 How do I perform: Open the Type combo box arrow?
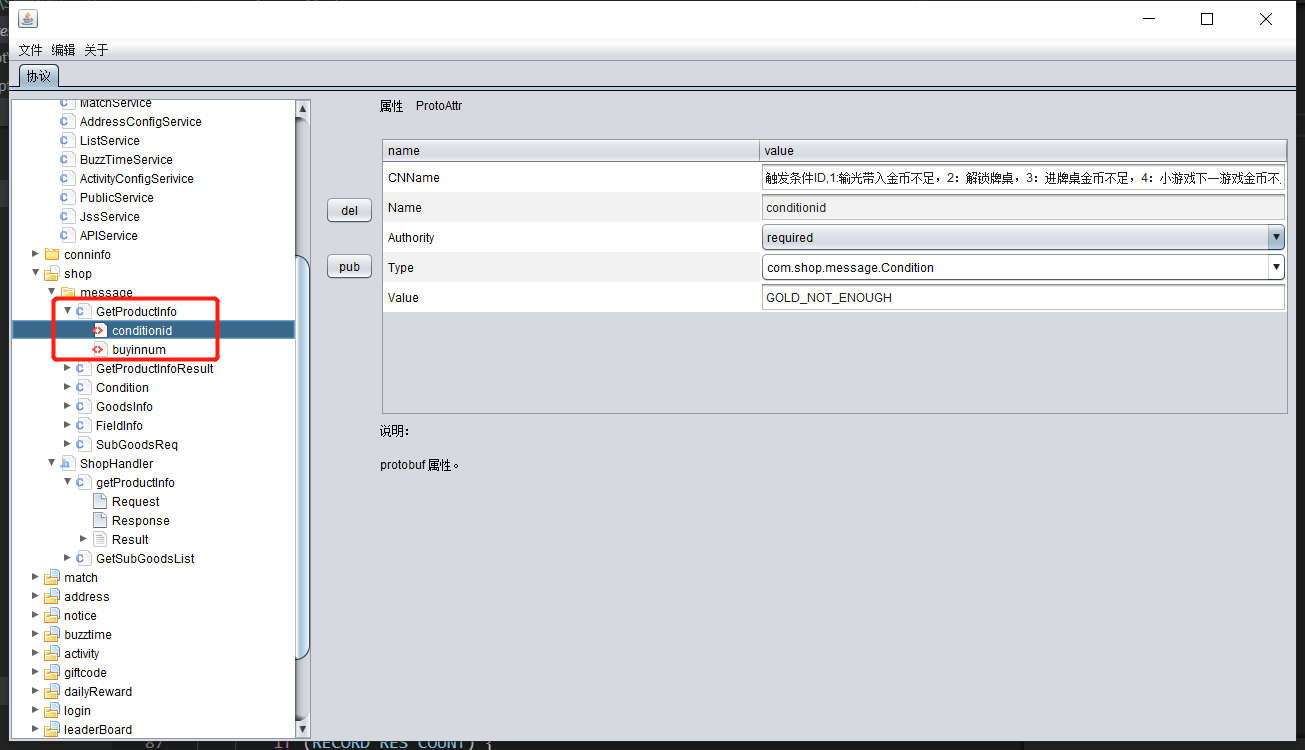[1276, 268]
